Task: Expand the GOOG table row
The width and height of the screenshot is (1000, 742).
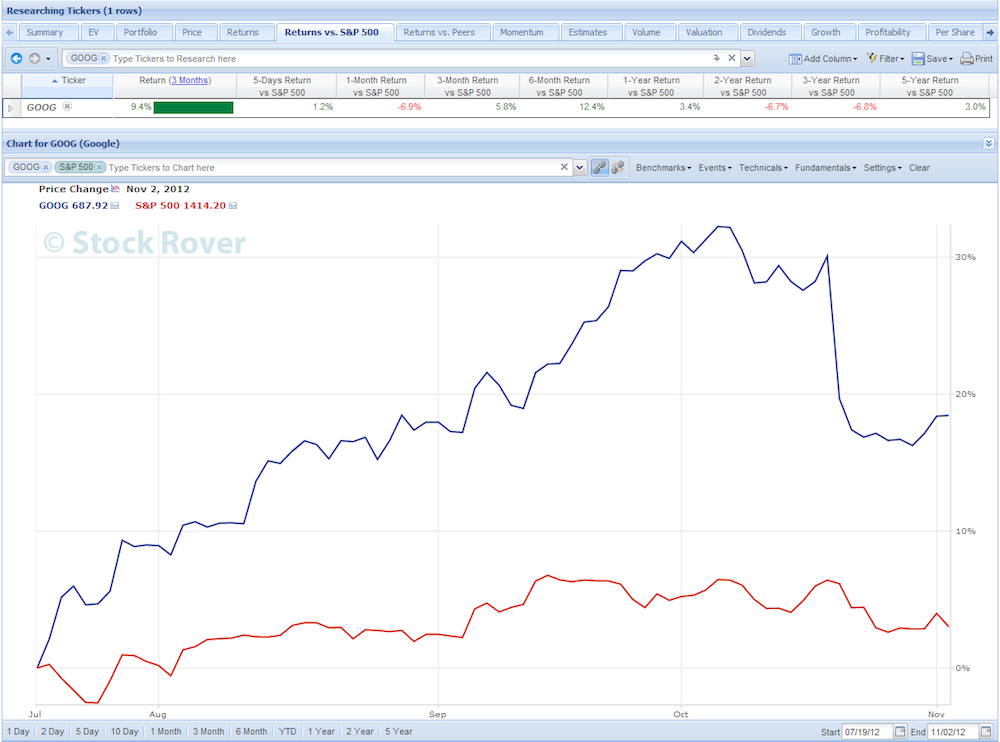Action: (x=10, y=108)
